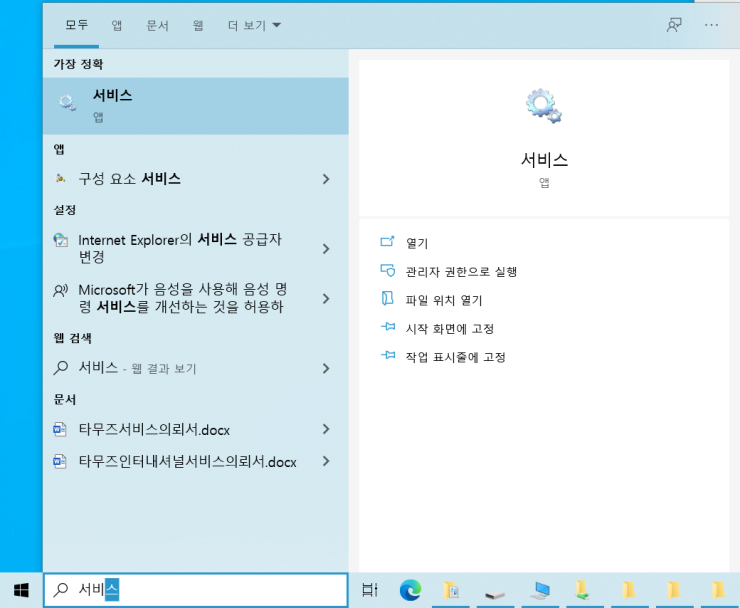Open the drive icon on the taskbar

[495, 594]
